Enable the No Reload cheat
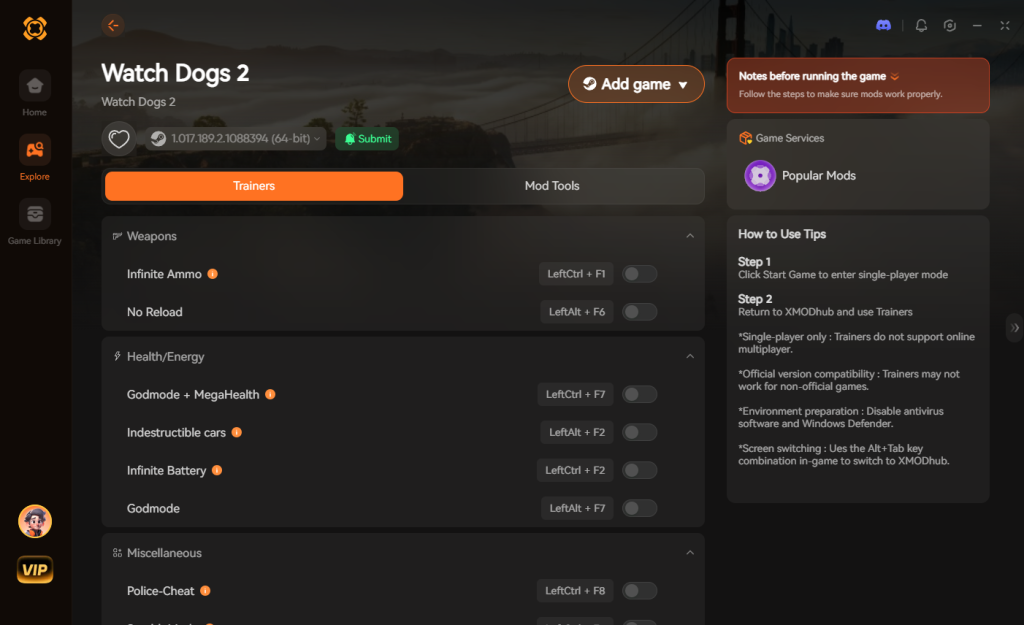The width and height of the screenshot is (1024, 625). [639, 312]
